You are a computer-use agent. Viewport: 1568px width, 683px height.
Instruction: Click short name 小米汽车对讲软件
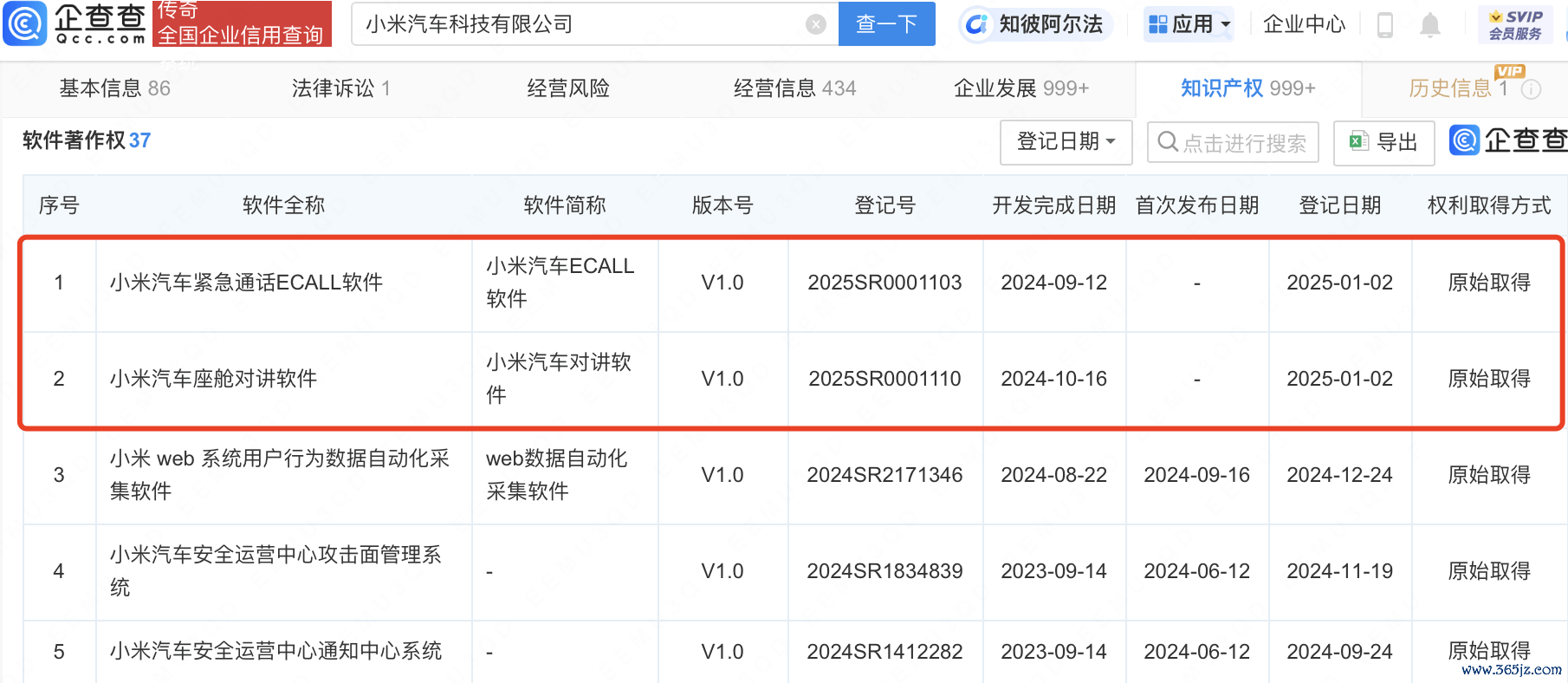[559, 379]
